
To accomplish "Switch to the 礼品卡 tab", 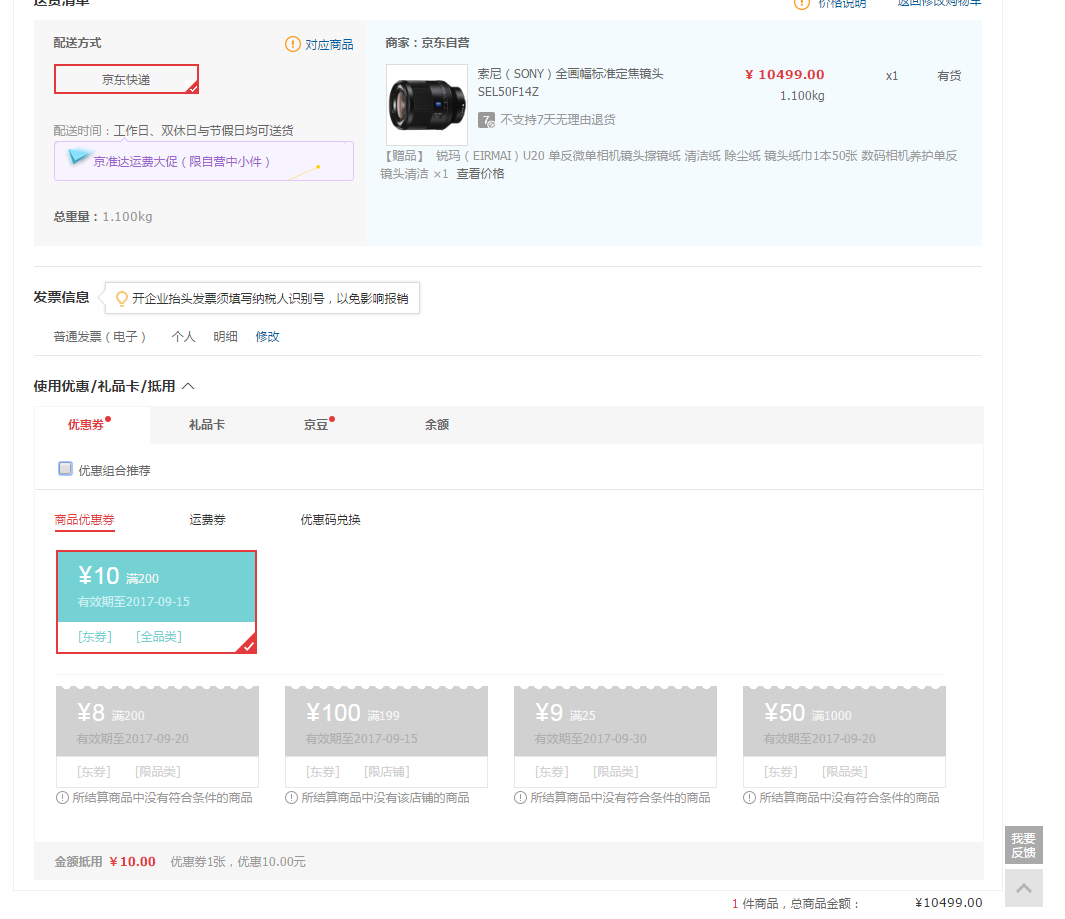I will tap(206, 425).
